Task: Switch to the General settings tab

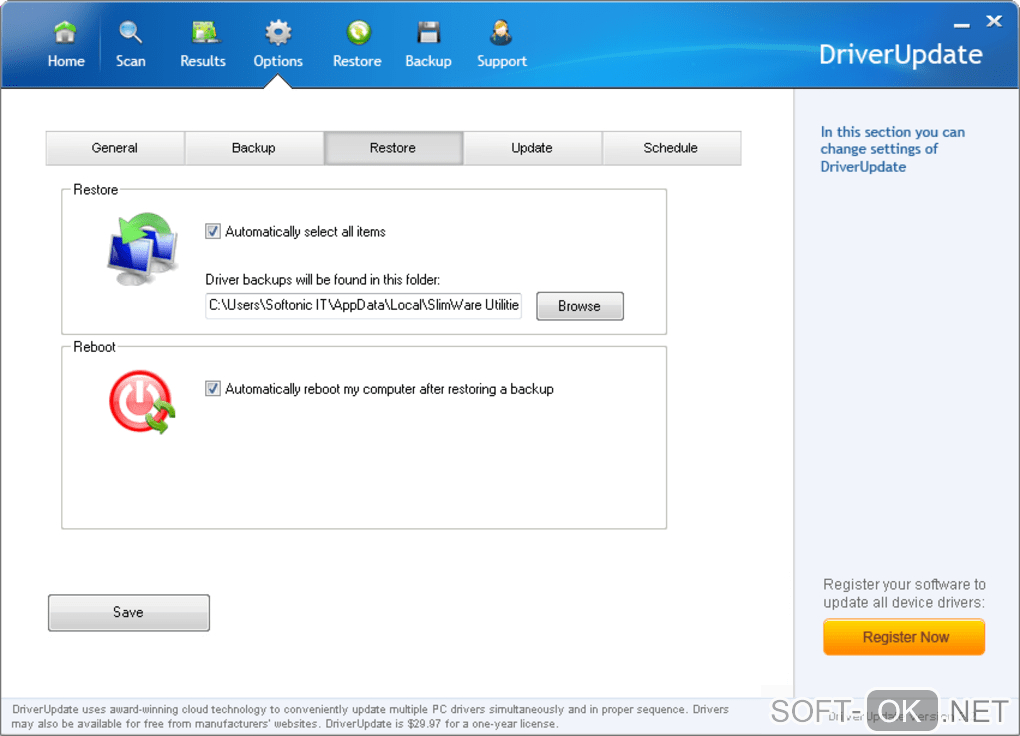Action: tap(115, 148)
